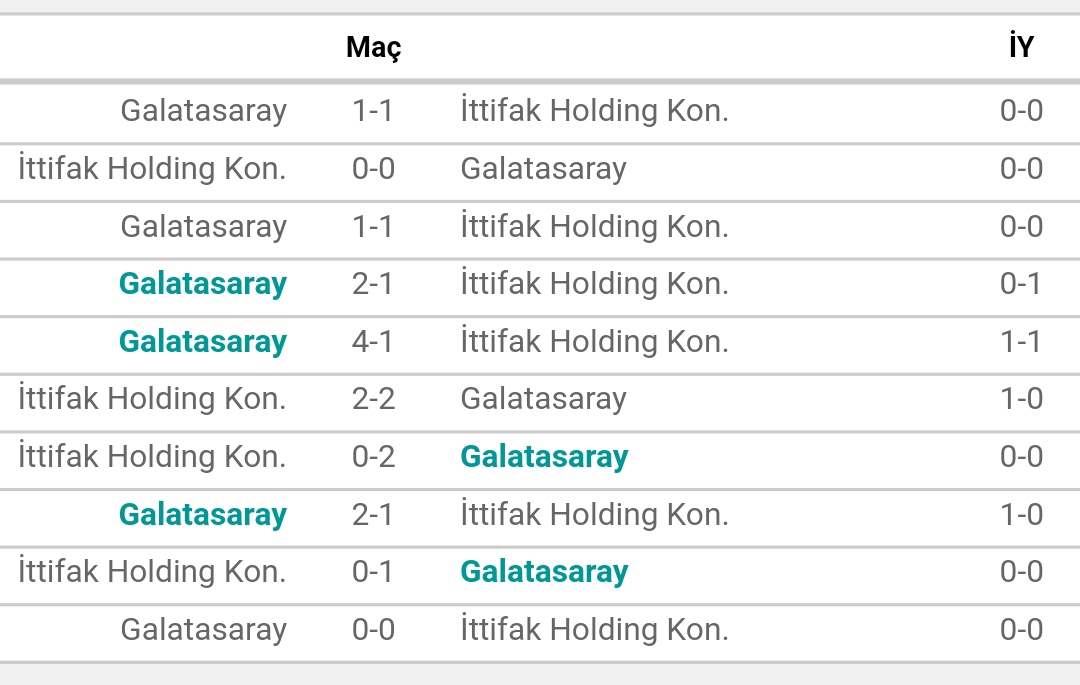
Task: Select the 2-2 match score
Action: pyautogui.click(x=373, y=399)
